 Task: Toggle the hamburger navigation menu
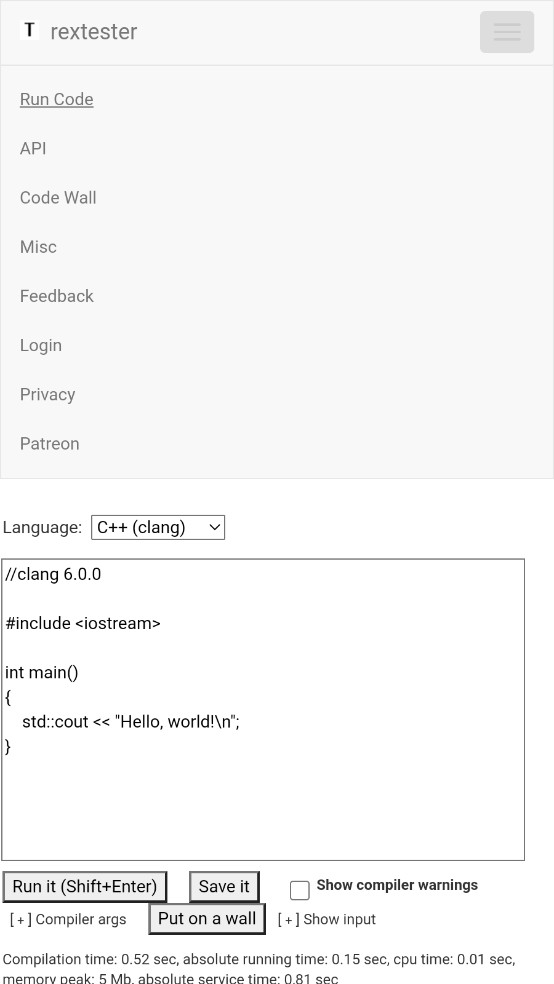coord(507,32)
